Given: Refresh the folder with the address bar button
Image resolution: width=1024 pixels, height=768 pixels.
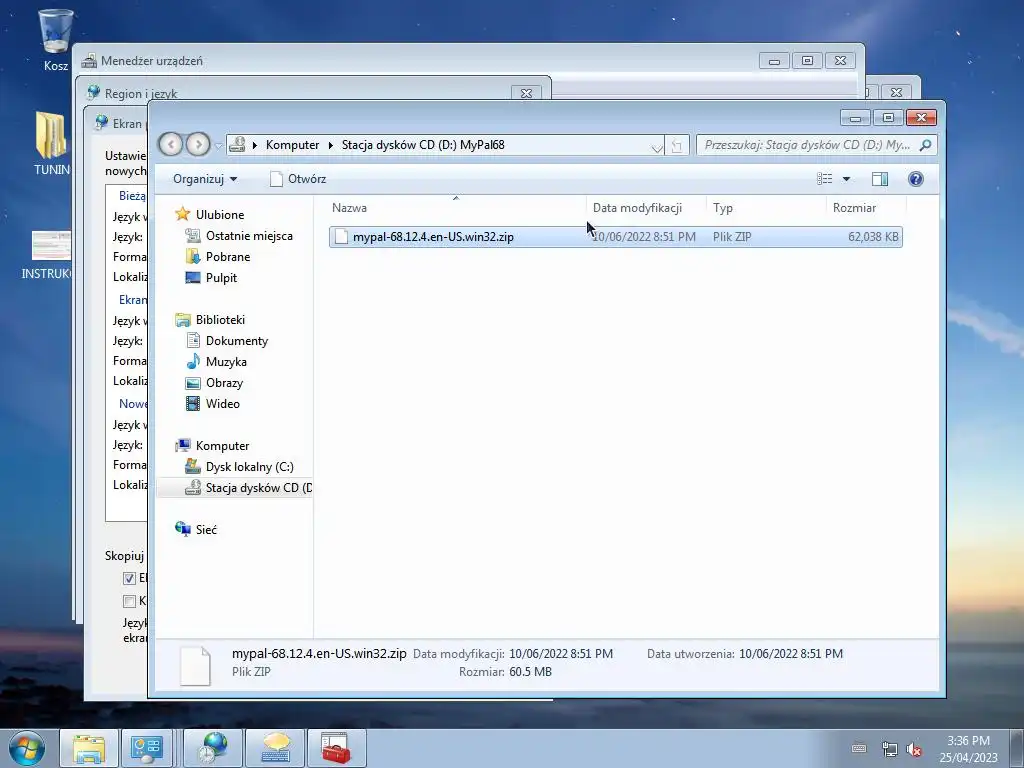Looking at the screenshot, I should pyautogui.click(x=677, y=146).
